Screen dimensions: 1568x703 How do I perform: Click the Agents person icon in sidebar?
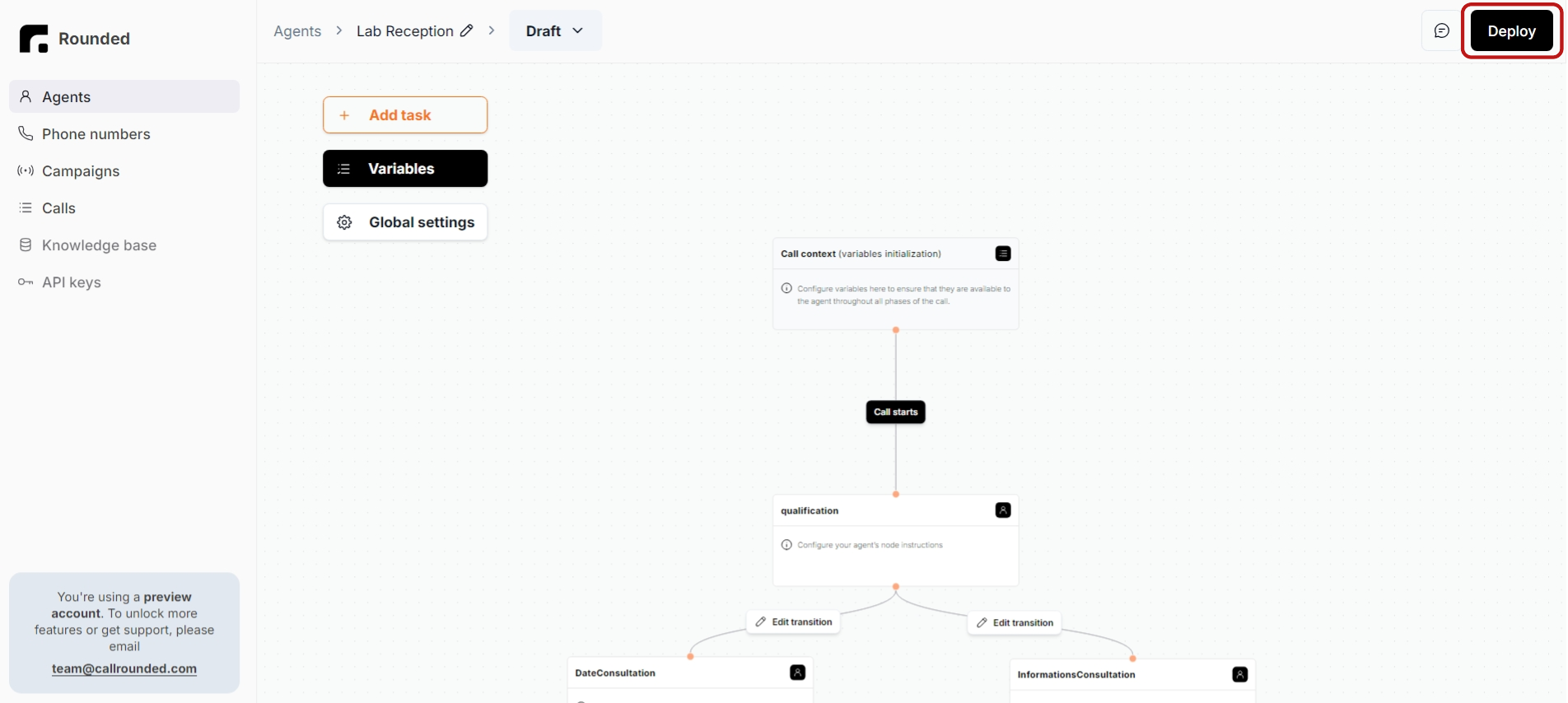(26, 96)
